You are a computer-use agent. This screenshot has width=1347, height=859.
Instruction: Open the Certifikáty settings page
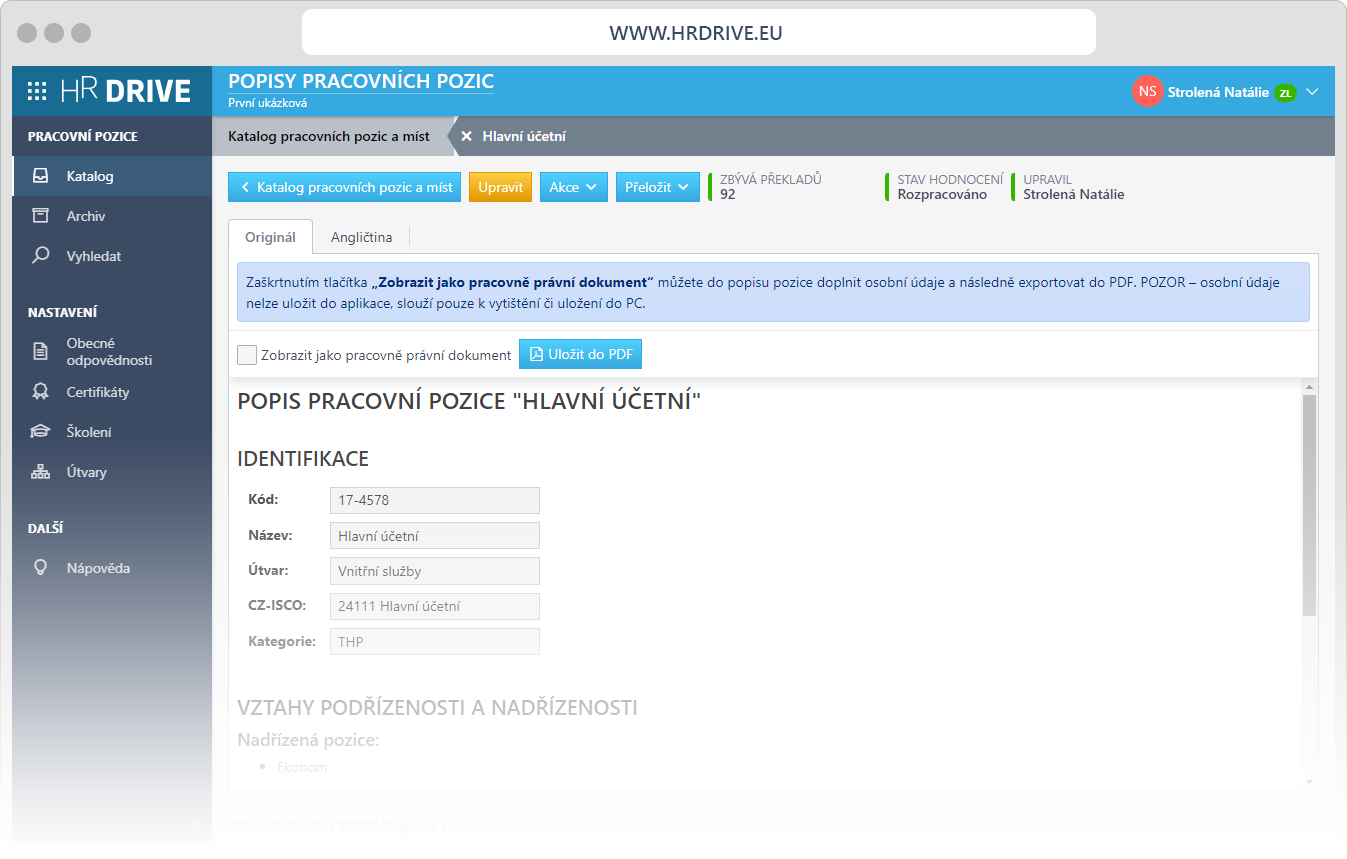97,391
